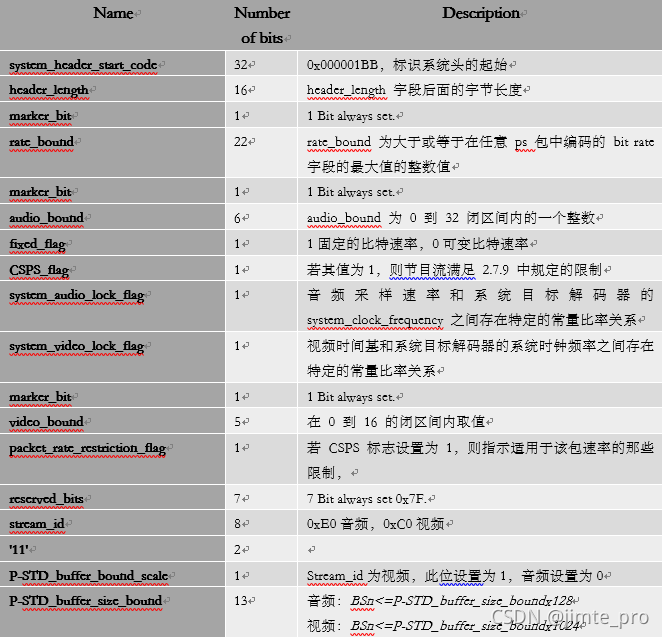Click the 2 bits value cell

point(261,549)
